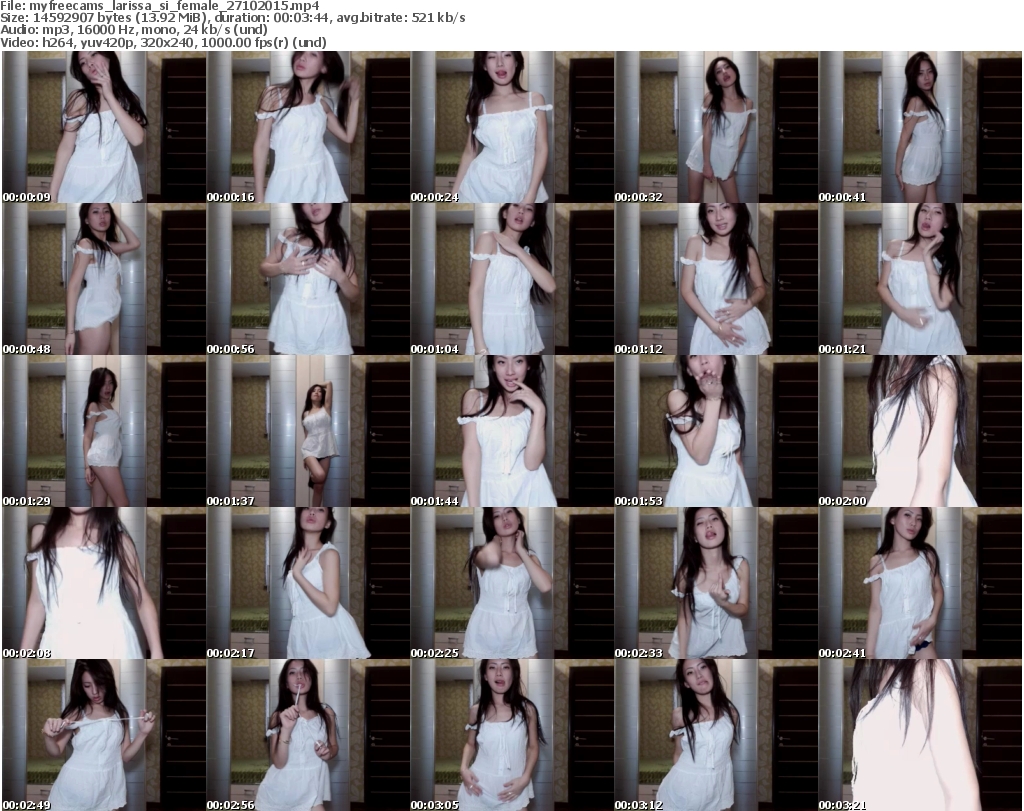The width and height of the screenshot is (1024, 811).
Task: Click the thumbnail timestamped 00:00:24
Action: [511, 127]
